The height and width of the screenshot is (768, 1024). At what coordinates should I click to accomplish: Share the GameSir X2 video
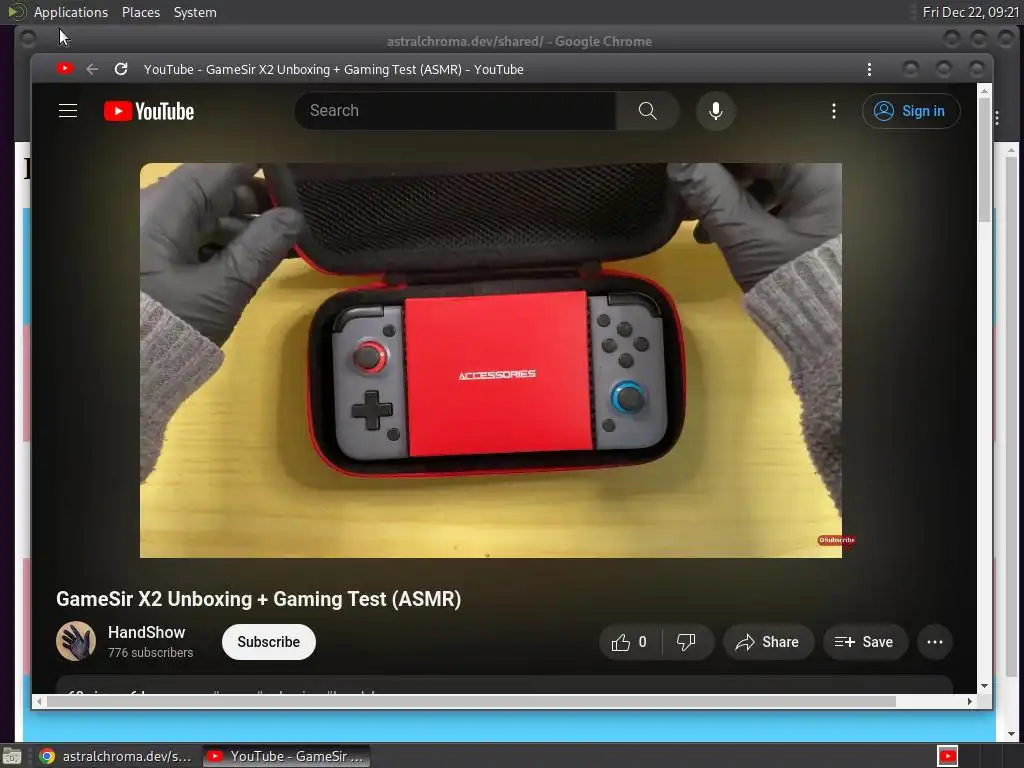pos(768,642)
